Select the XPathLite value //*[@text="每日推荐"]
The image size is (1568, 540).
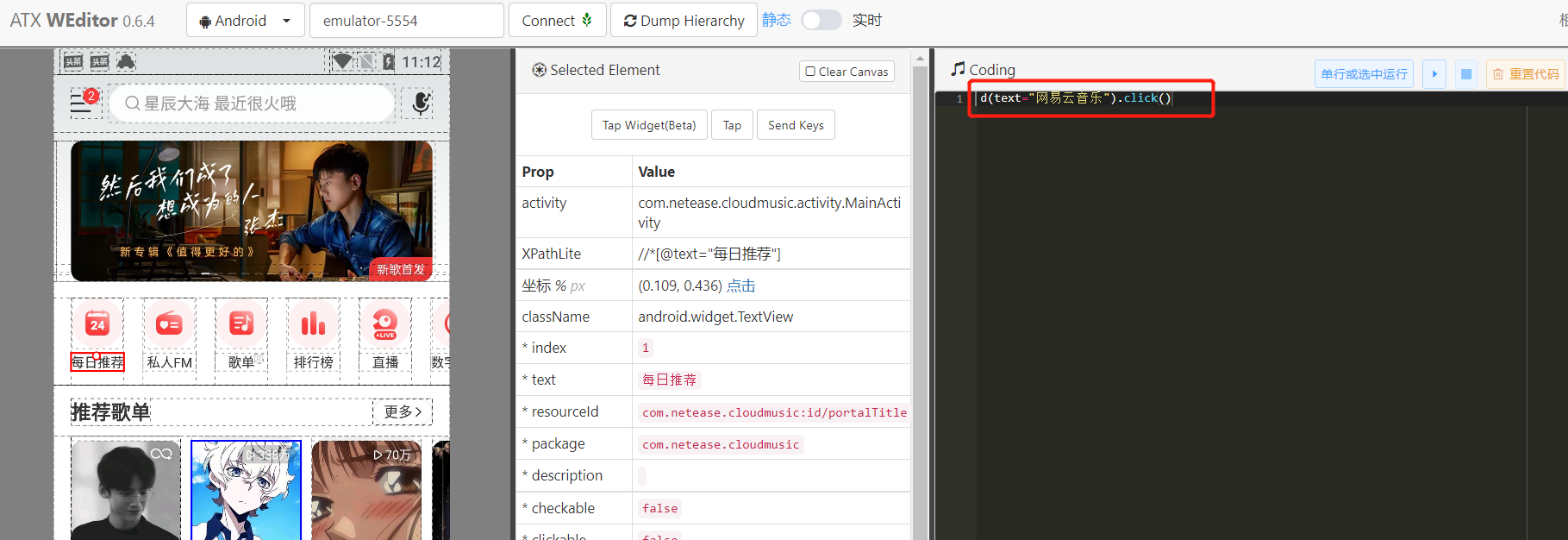709,254
